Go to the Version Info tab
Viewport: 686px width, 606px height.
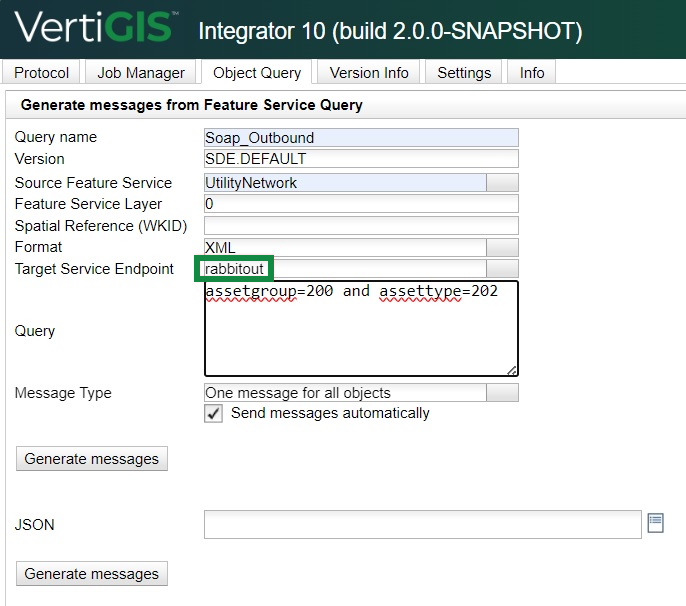click(x=369, y=72)
